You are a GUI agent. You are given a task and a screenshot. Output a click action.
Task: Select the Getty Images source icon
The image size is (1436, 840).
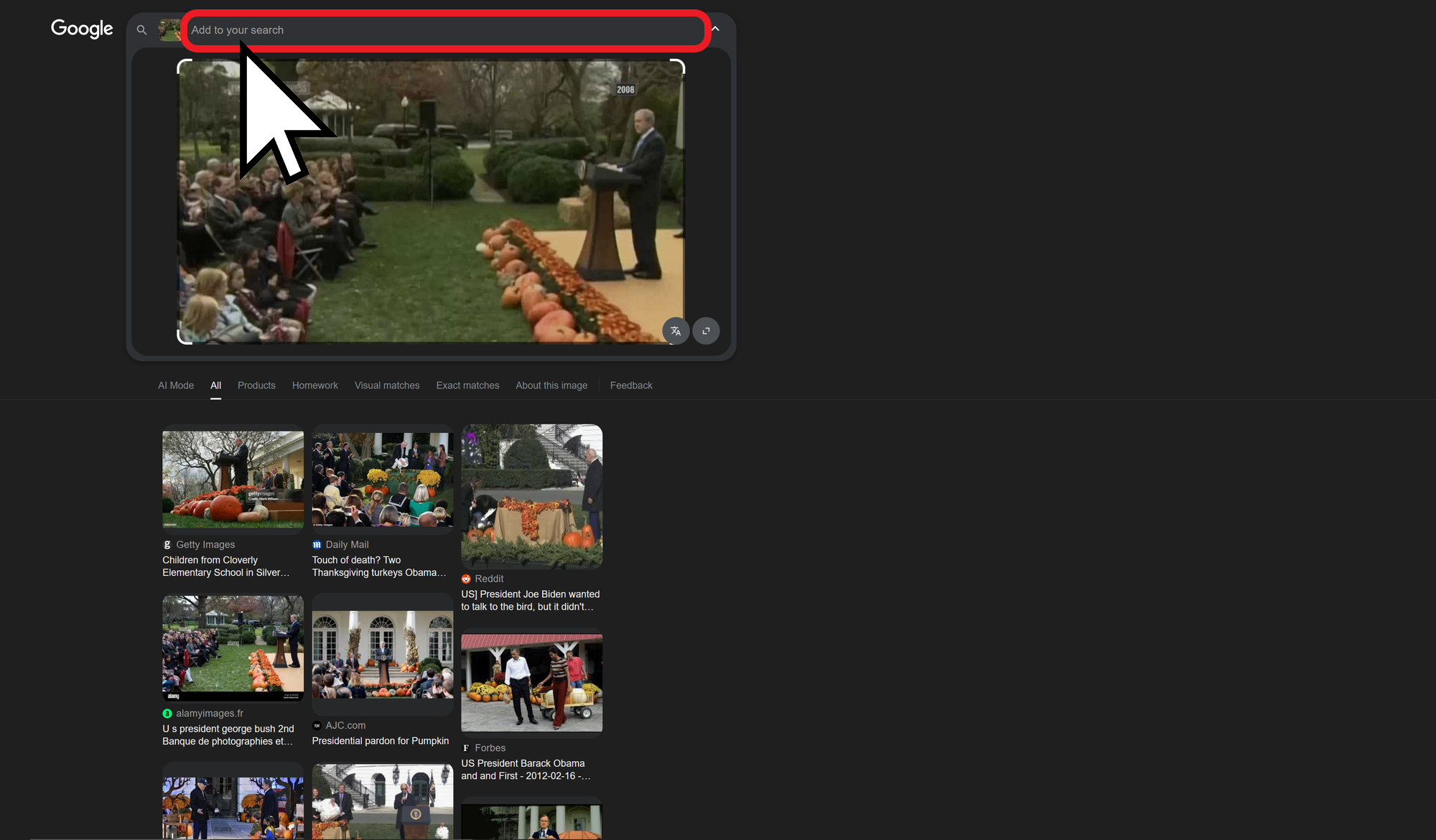pyautogui.click(x=167, y=544)
